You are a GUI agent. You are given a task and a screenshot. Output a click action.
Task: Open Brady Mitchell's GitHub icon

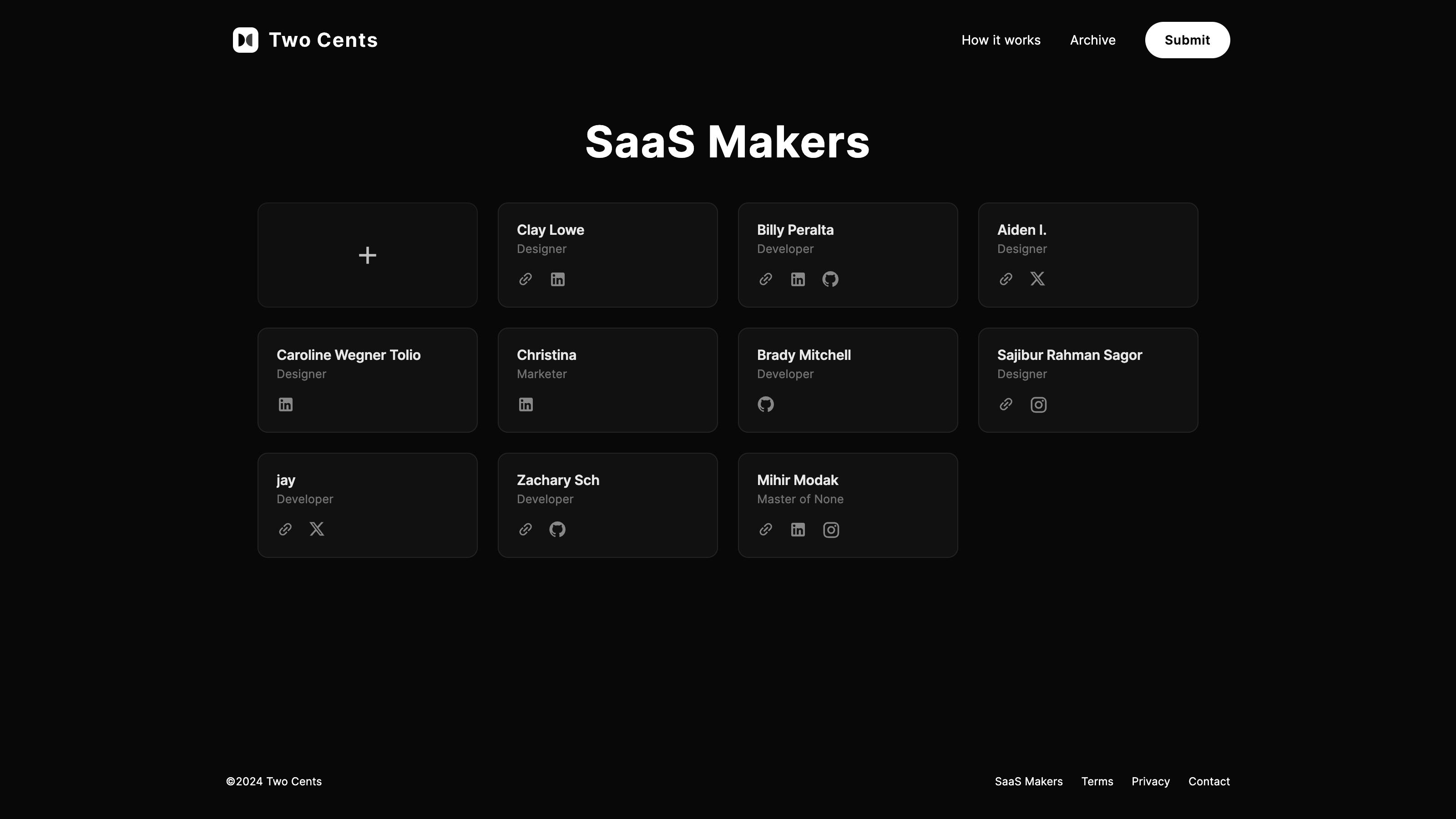[765, 404]
